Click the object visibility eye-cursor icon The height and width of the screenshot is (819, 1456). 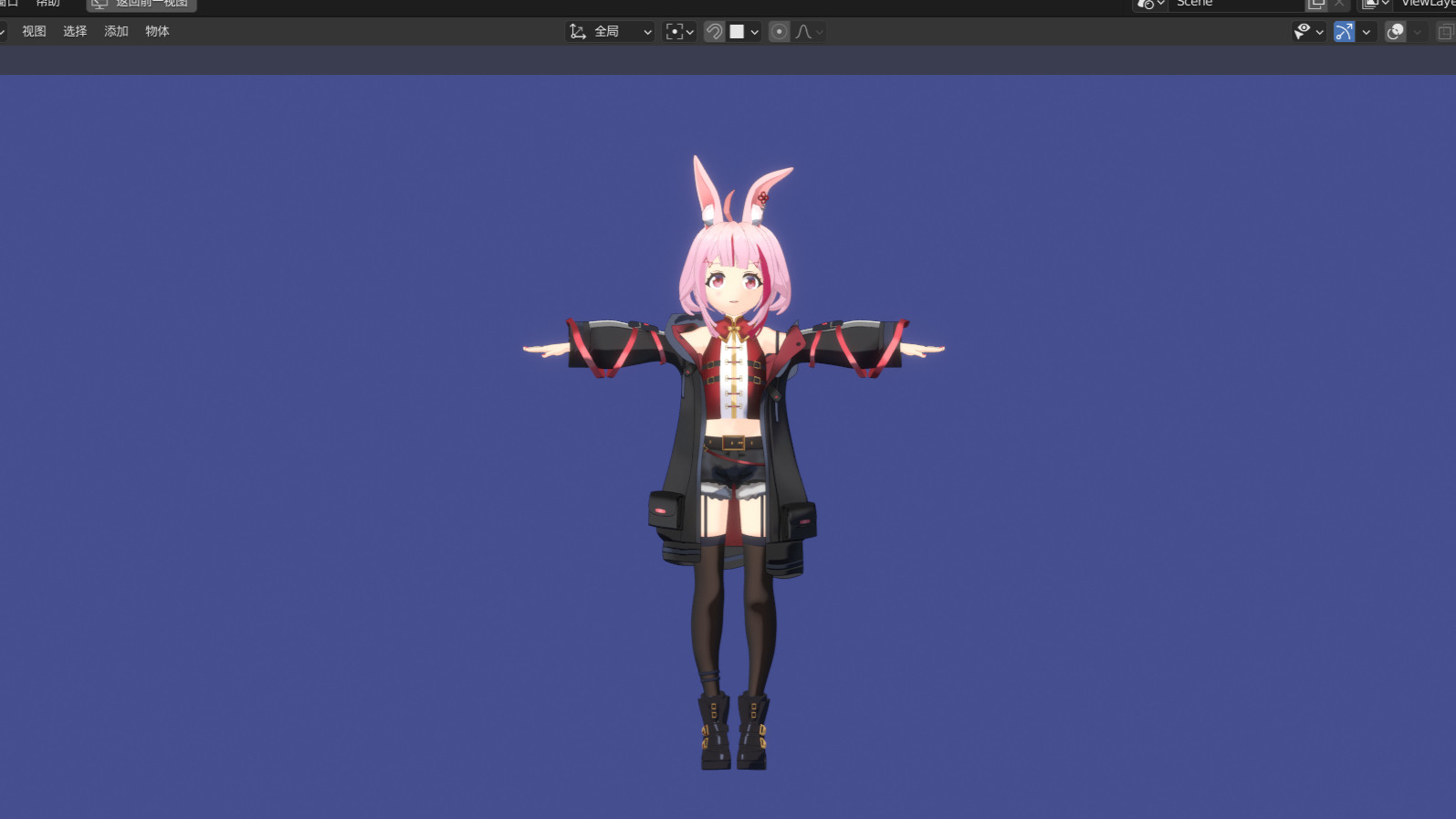tap(1303, 32)
